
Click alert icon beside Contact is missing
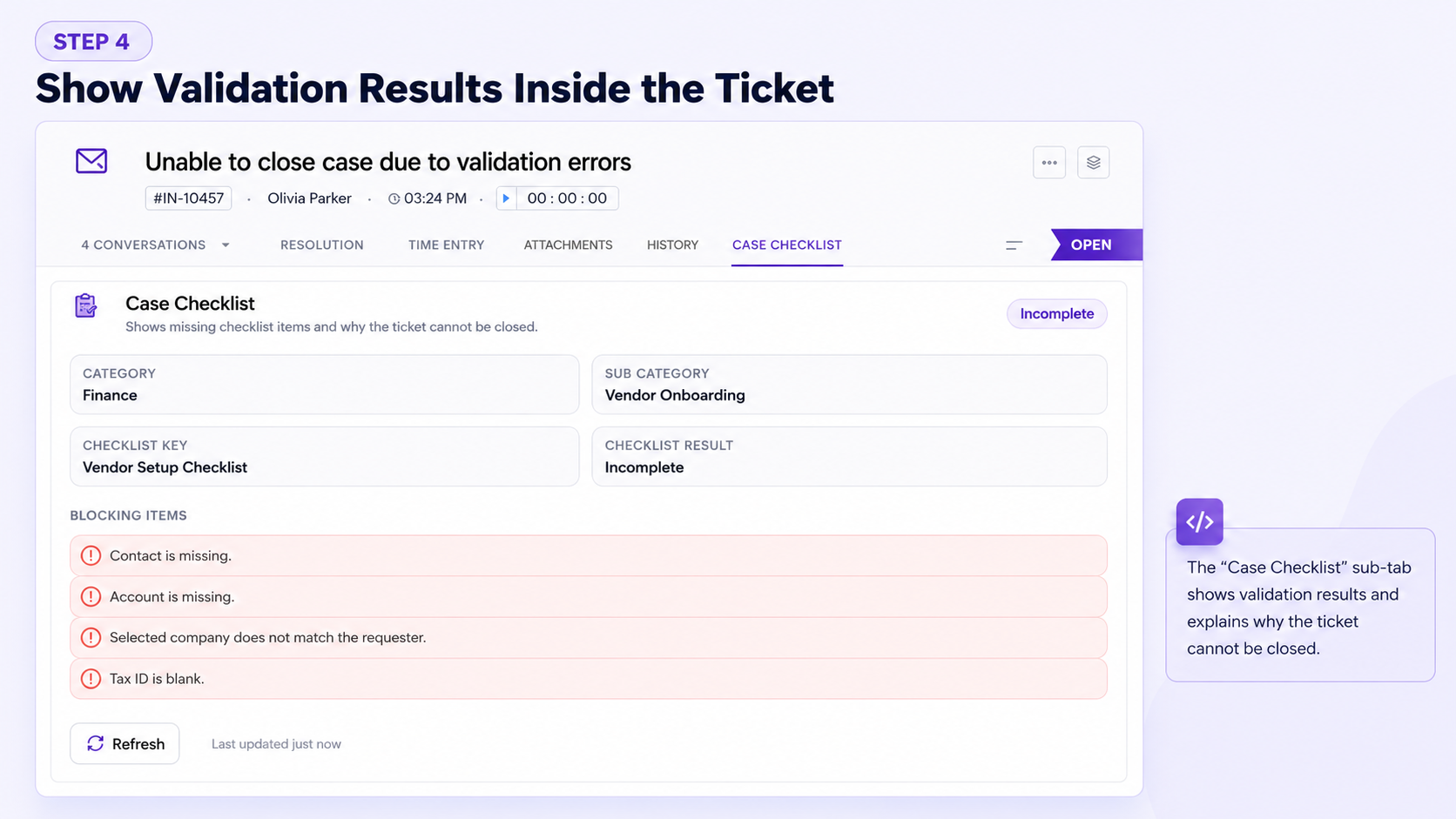pos(91,555)
